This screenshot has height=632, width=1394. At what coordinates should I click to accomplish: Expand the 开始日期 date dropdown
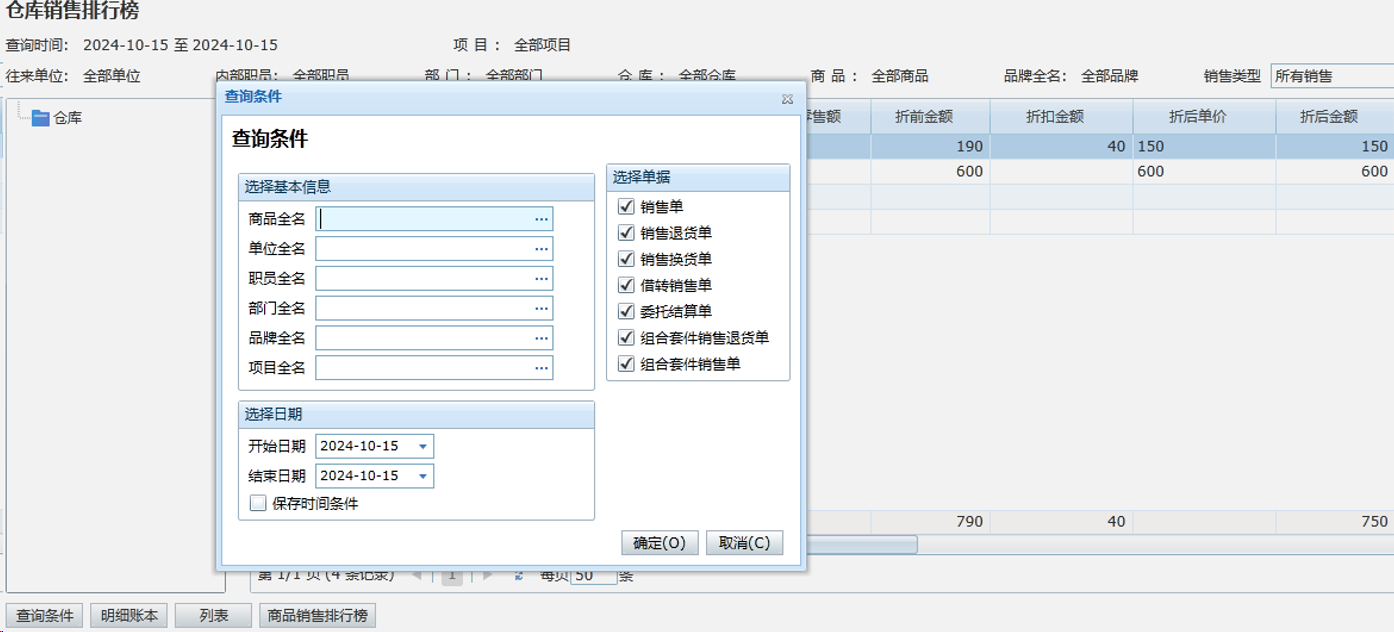click(423, 447)
